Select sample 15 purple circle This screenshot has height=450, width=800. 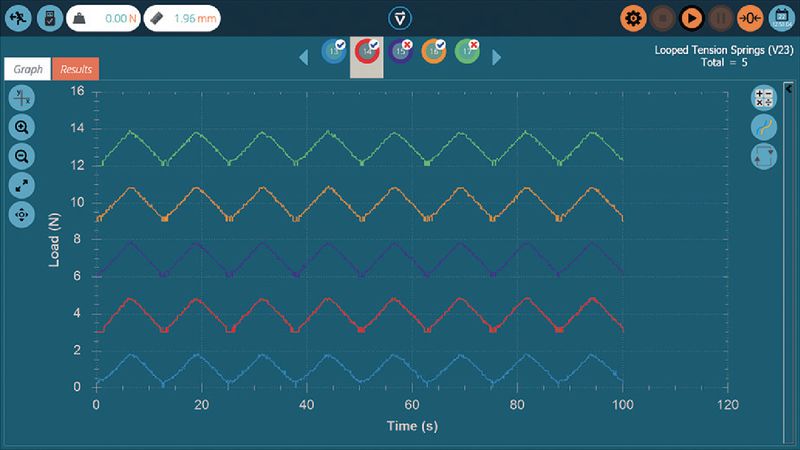point(402,53)
